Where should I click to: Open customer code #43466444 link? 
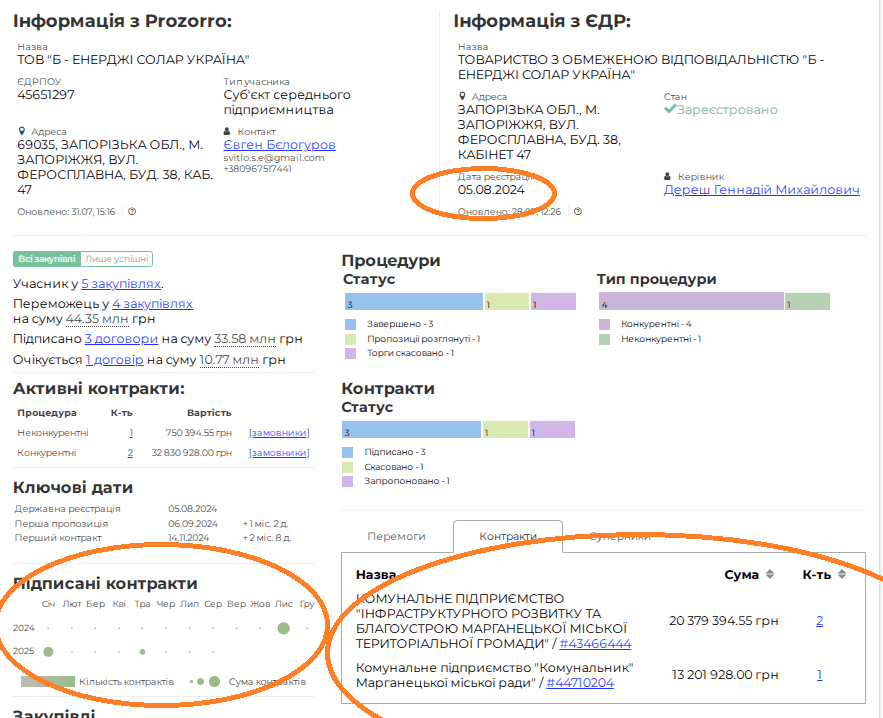(595, 644)
